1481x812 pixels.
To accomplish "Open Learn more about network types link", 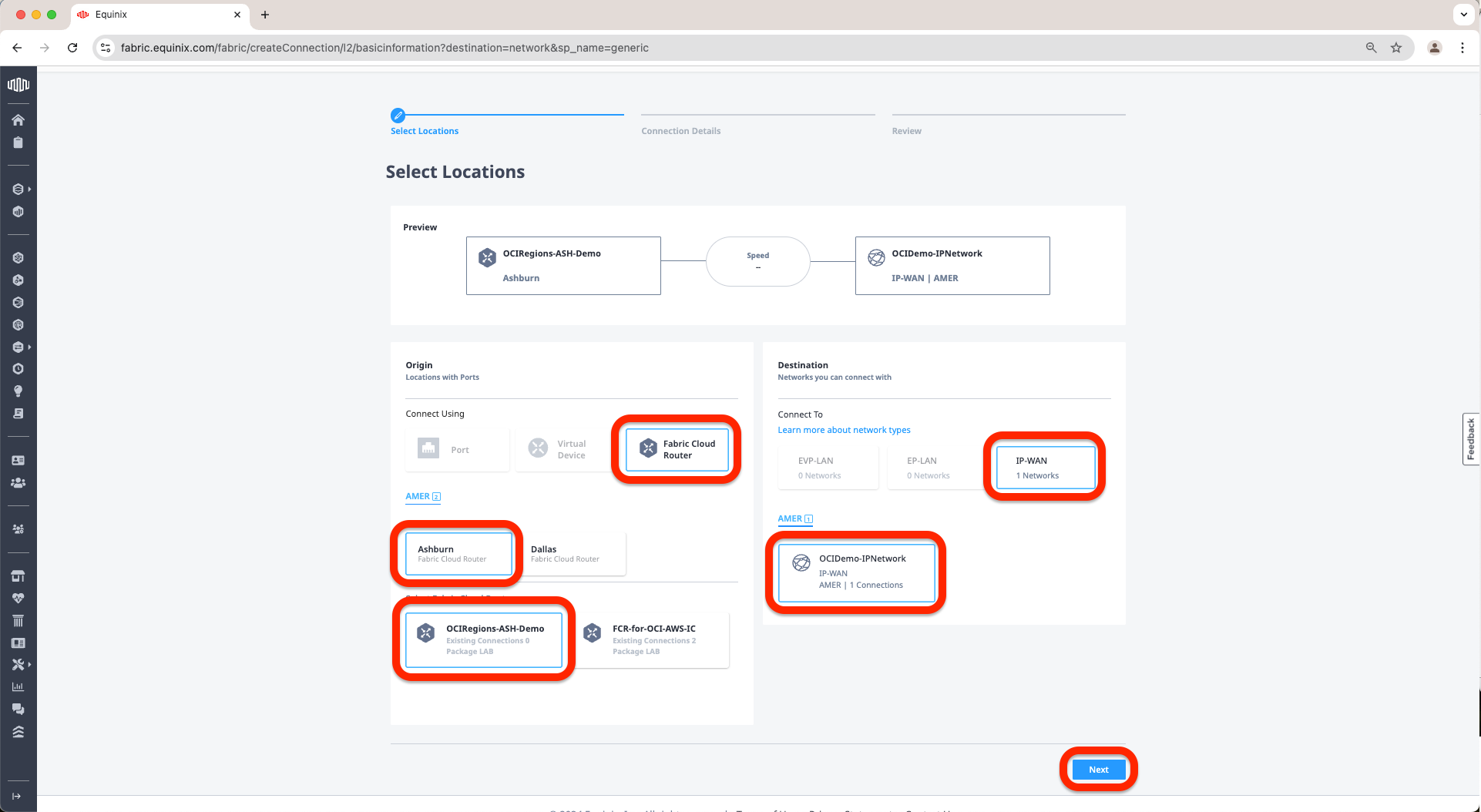I will 844,430.
